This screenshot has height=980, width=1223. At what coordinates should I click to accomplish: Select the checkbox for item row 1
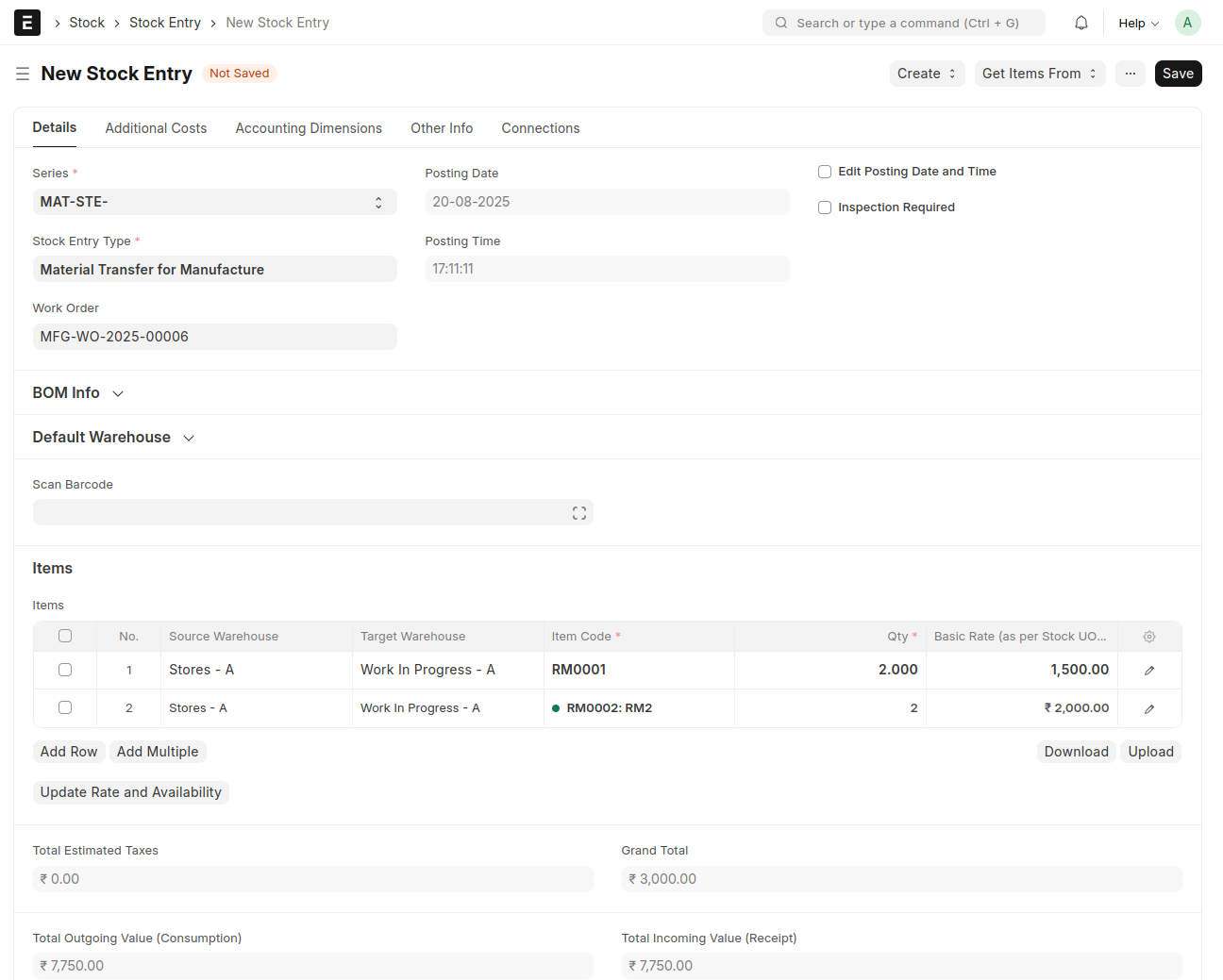point(65,670)
